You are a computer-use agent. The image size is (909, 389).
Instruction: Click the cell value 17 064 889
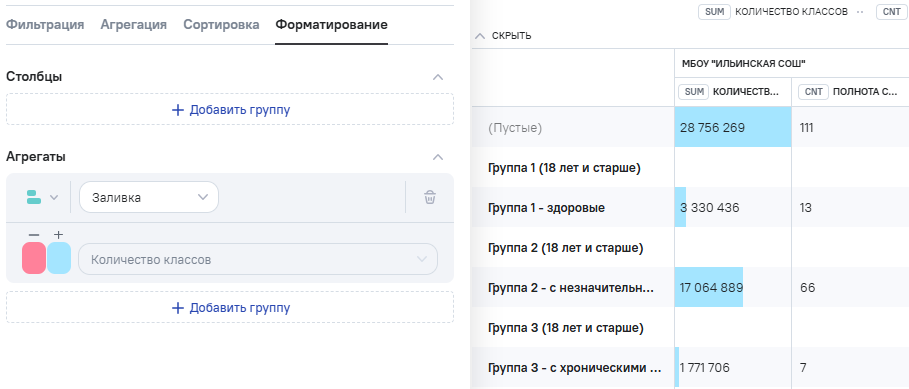coord(711,288)
